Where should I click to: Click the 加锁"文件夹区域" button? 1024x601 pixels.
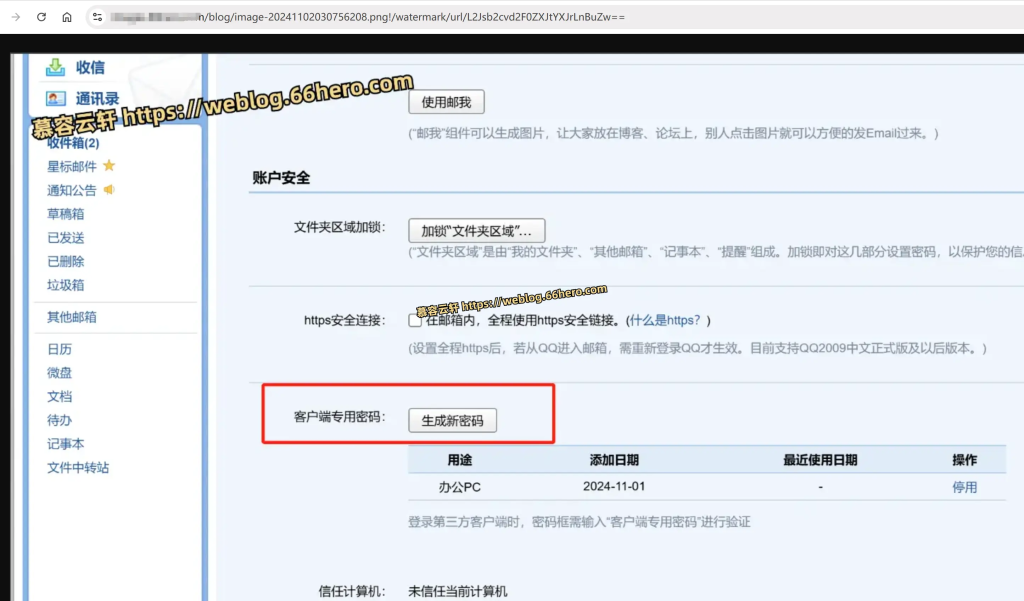[476, 230]
